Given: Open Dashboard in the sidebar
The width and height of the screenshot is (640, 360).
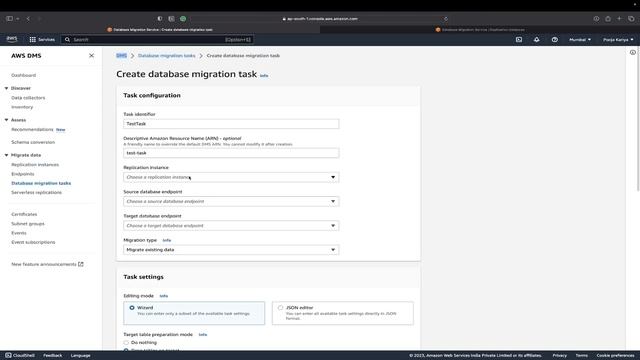Looking at the screenshot, I should tap(24, 75).
